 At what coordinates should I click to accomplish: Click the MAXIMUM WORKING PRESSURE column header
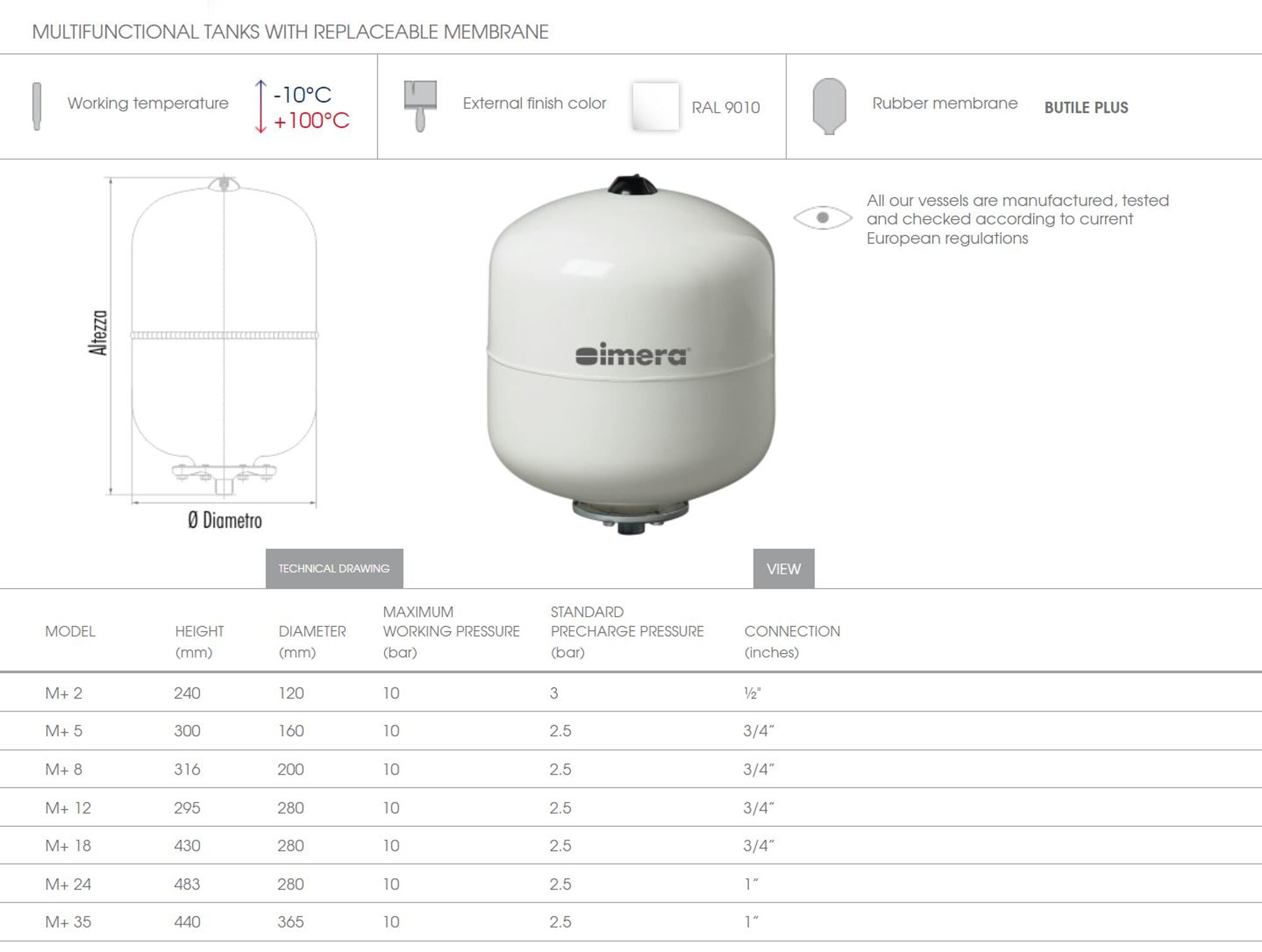(451, 631)
